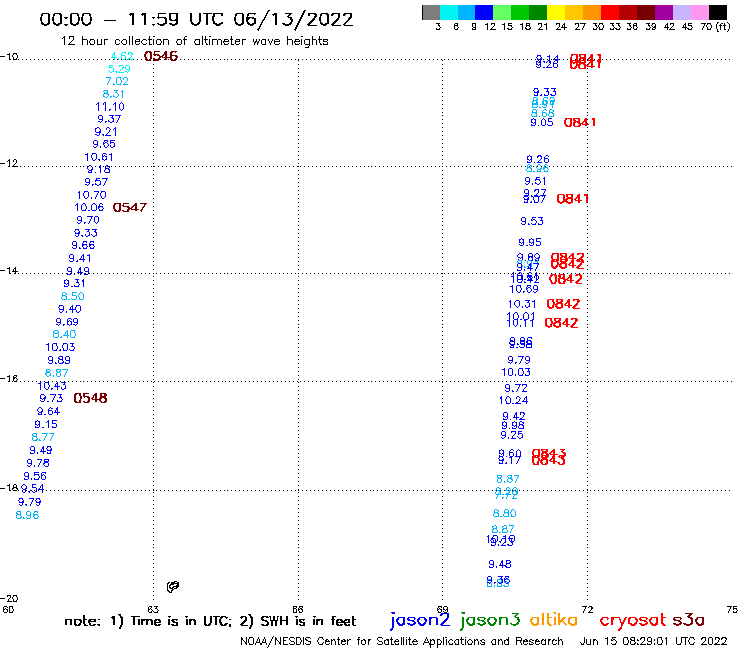Click the wave height value 10.24

[x=513, y=400]
